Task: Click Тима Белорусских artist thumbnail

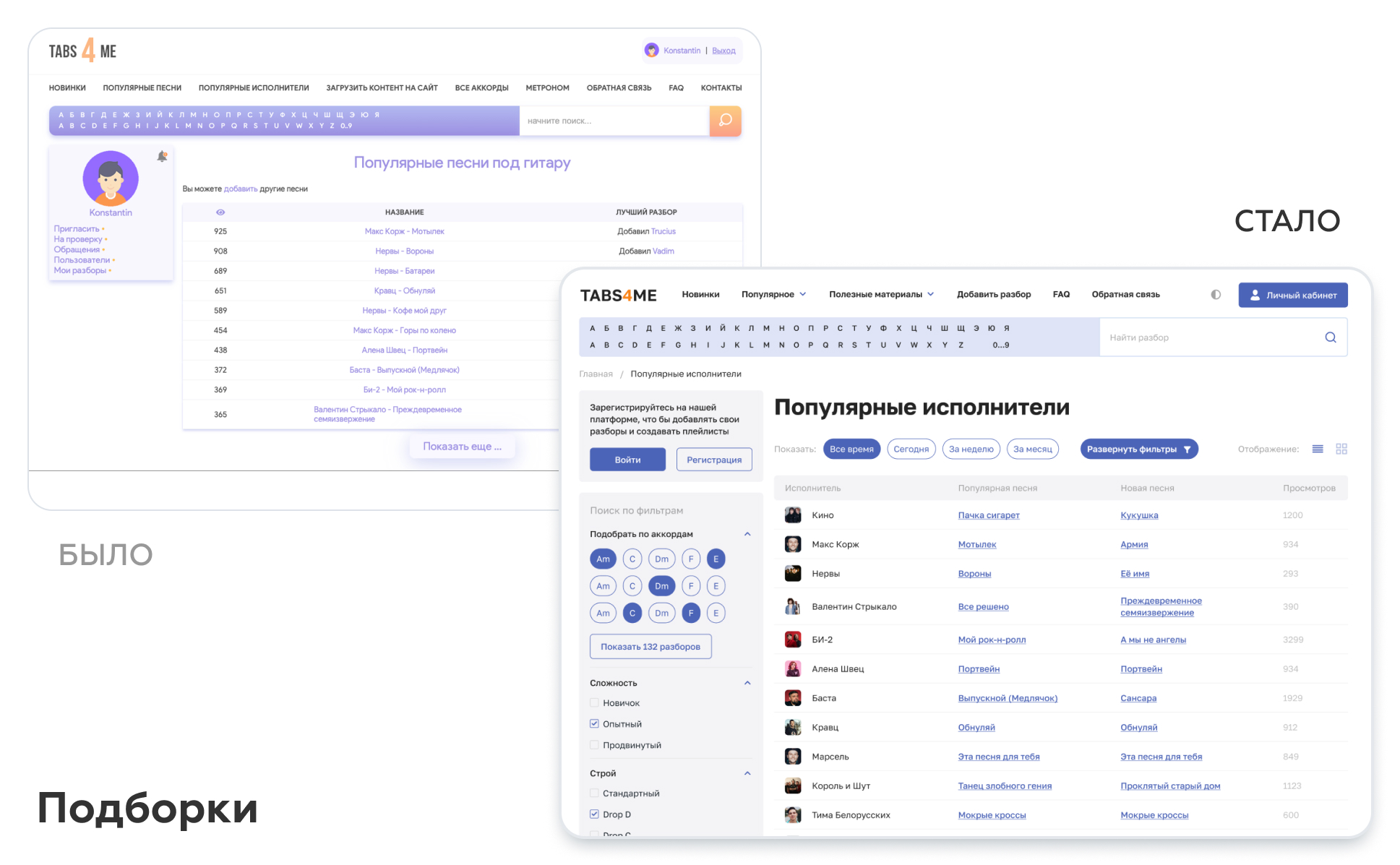Action: (x=793, y=815)
